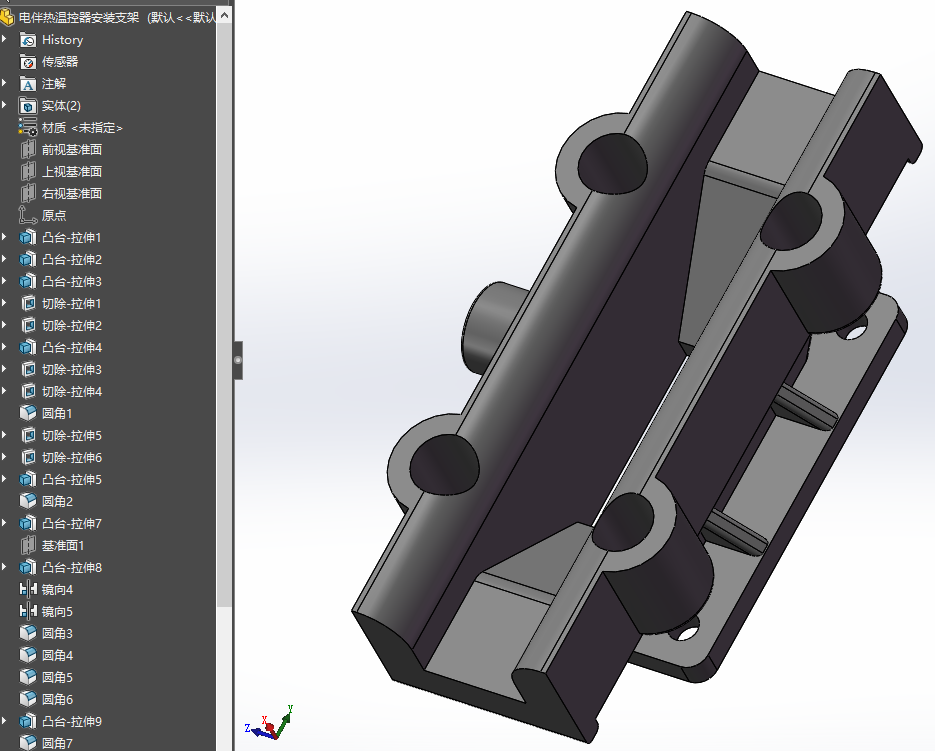This screenshot has height=751, width=935.
Task: Expand the 切除-拉伸4 feature
Action: coord(5,391)
